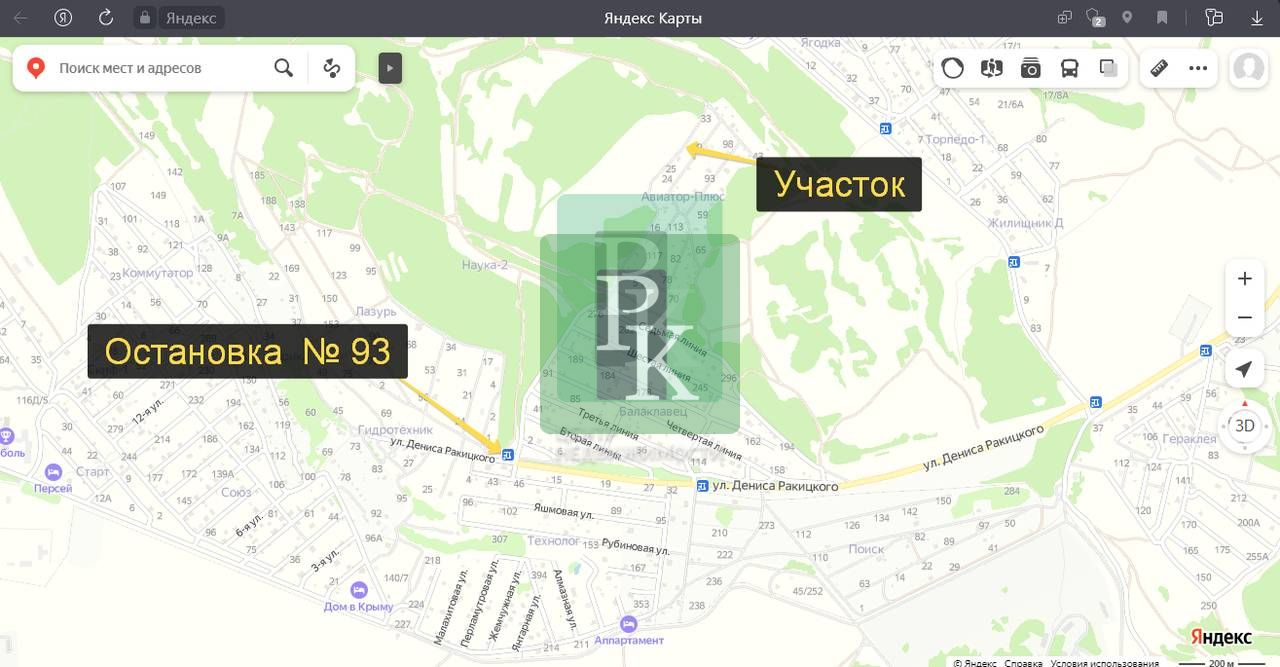This screenshot has height=667, width=1280.
Task: Open the Yandex home button
Action: point(63,18)
